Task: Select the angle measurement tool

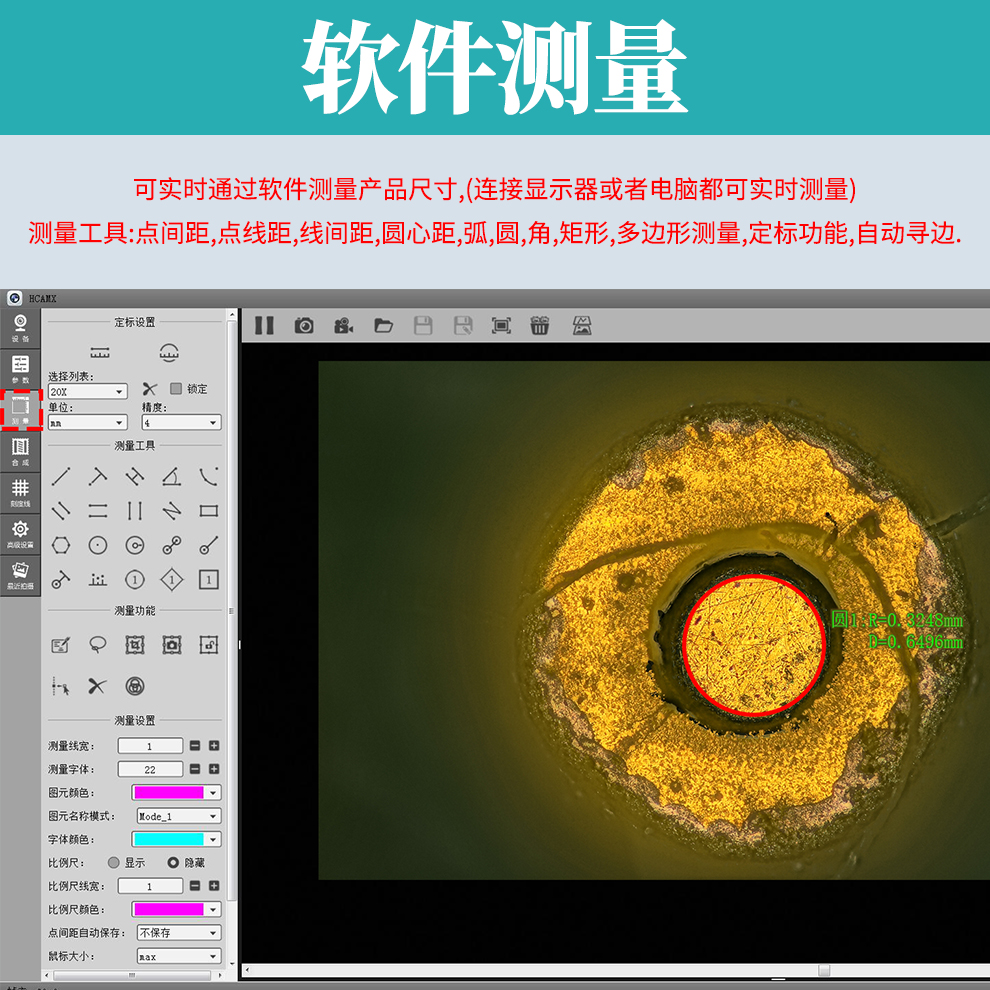Action: (171, 477)
